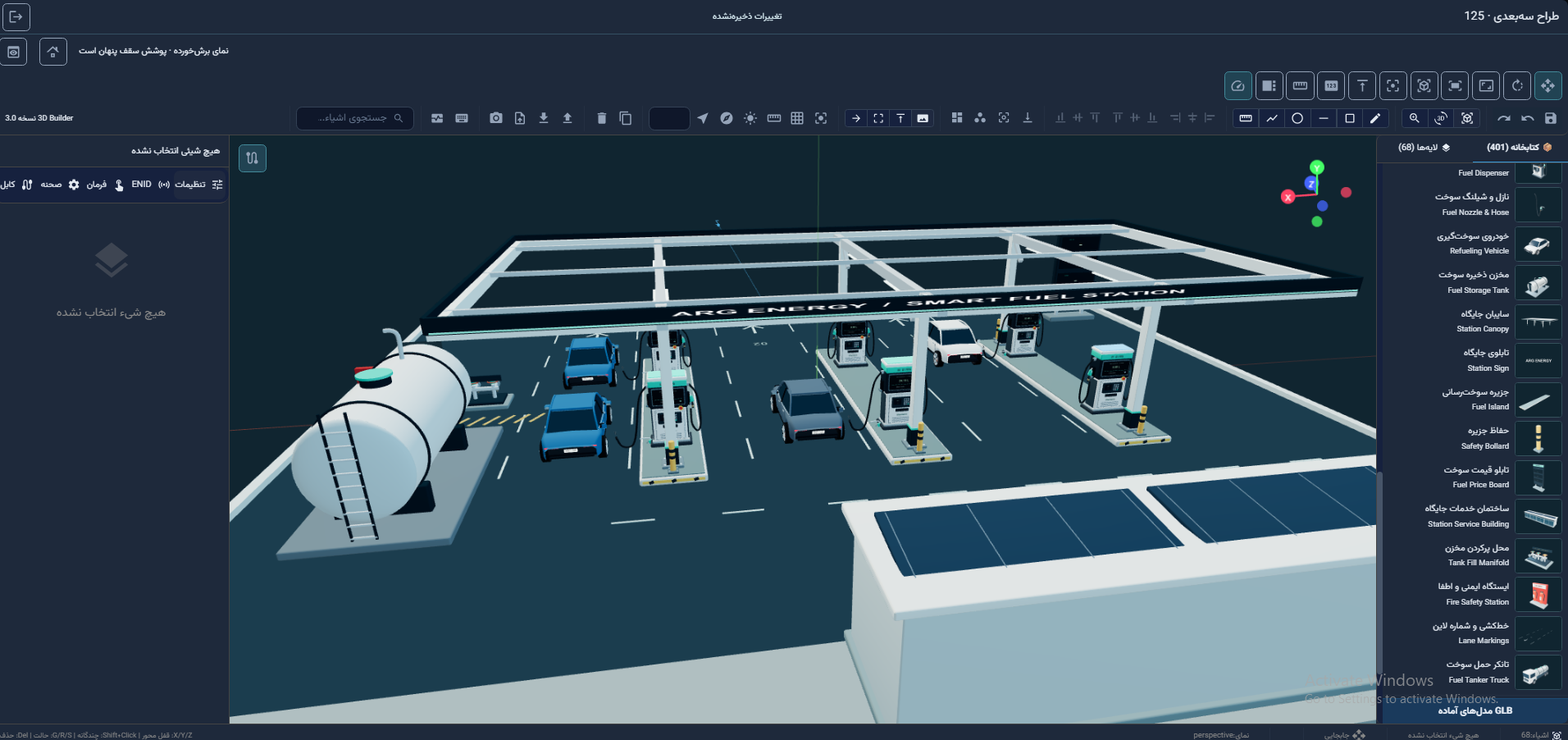1568x740 pixels.
Task: Click the magnifier zoom icon
Action: 1415,118
